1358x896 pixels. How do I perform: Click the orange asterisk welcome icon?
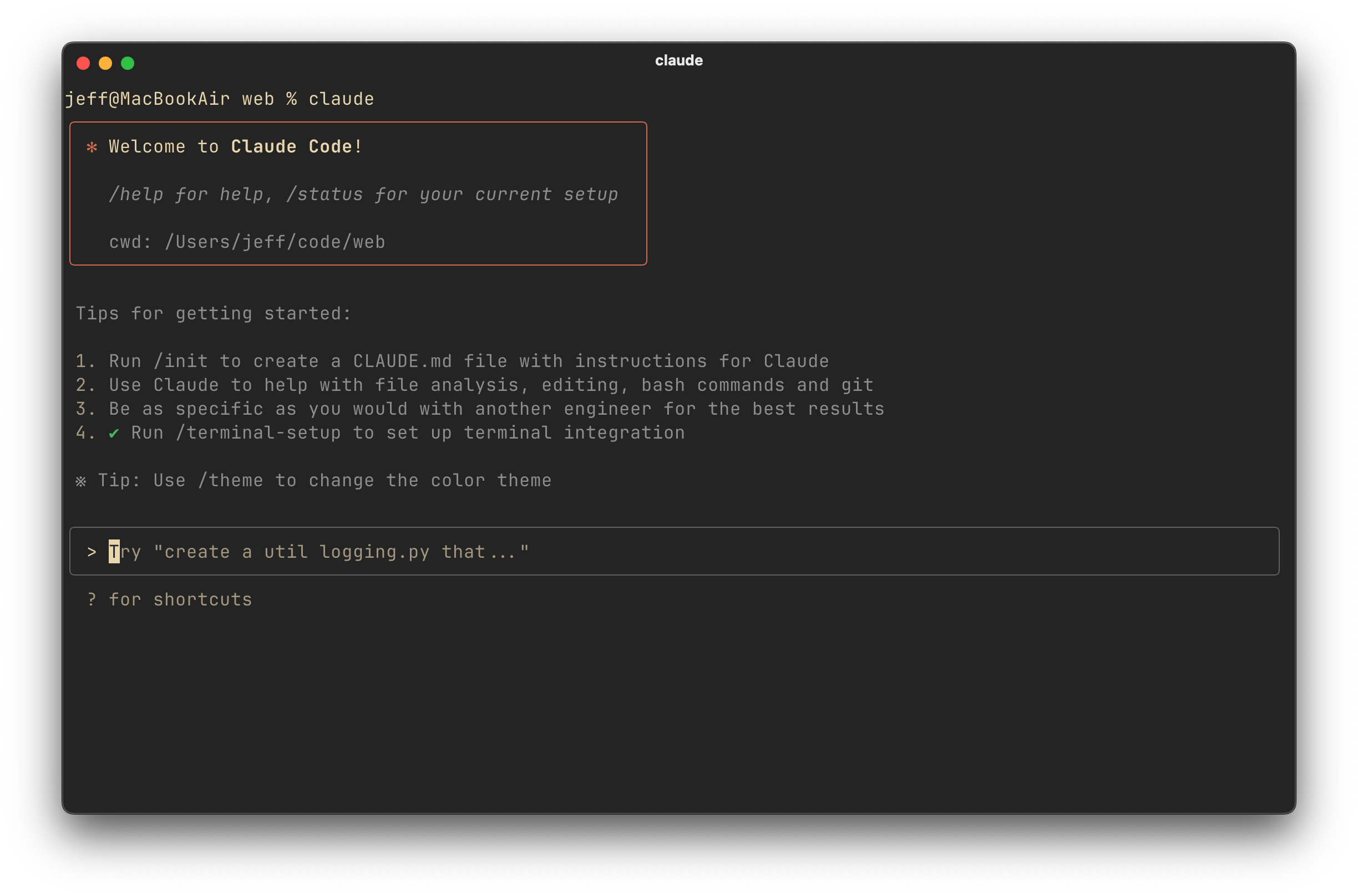click(x=92, y=146)
